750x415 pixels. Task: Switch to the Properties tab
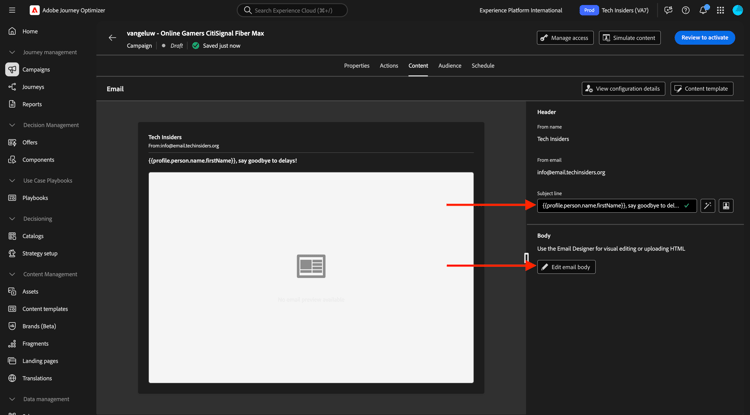(356, 66)
